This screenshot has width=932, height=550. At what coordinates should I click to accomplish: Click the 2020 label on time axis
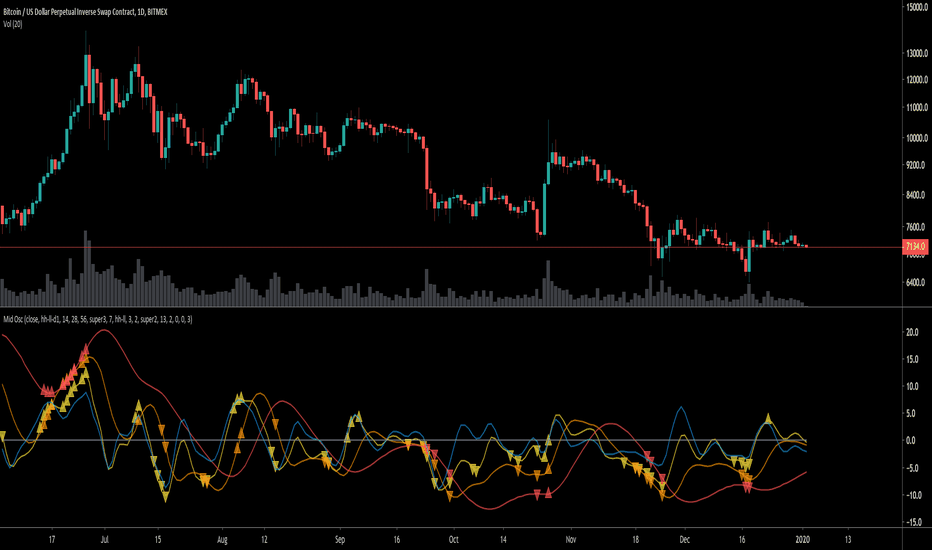pyautogui.click(x=802, y=540)
